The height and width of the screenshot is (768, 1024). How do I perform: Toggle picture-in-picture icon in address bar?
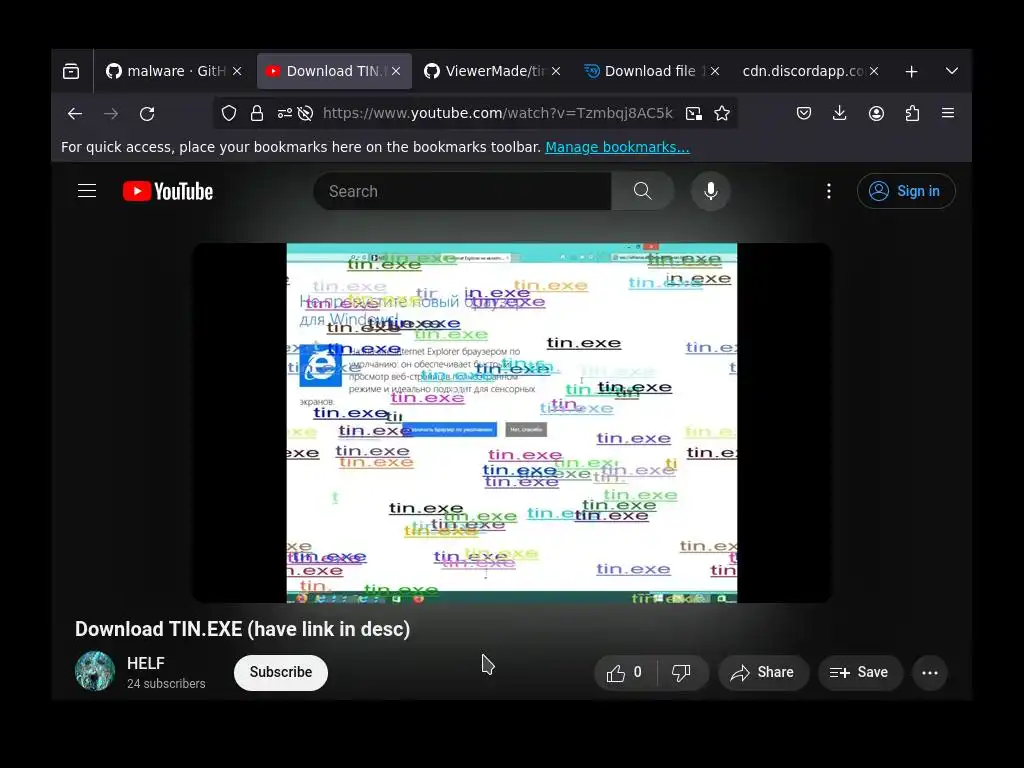pyautogui.click(x=694, y=114)
